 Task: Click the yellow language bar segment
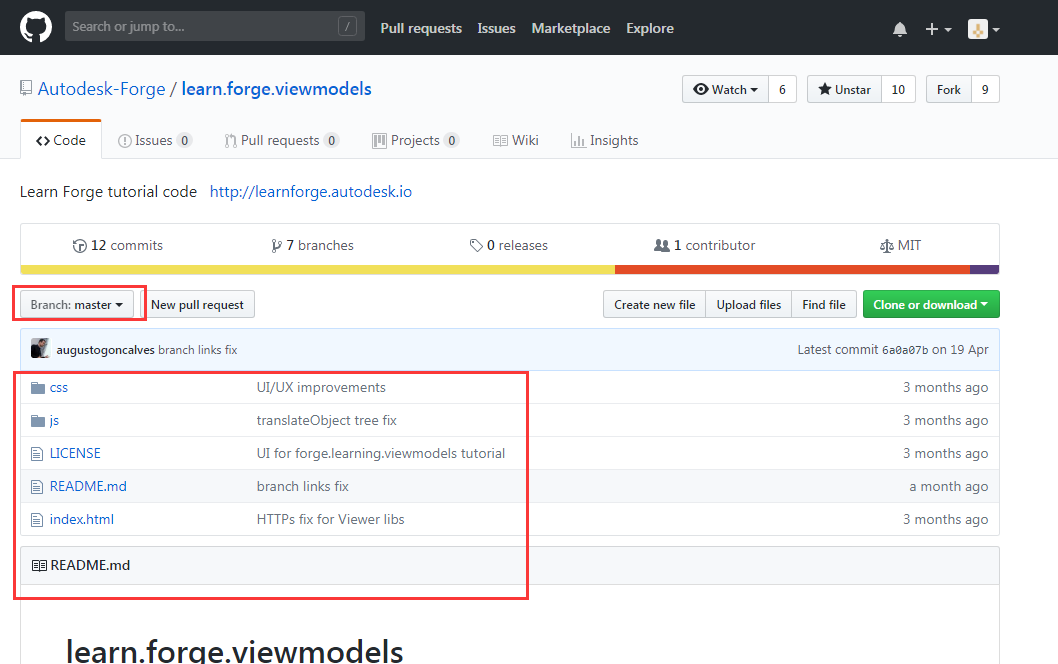click(x=318, y=270)
